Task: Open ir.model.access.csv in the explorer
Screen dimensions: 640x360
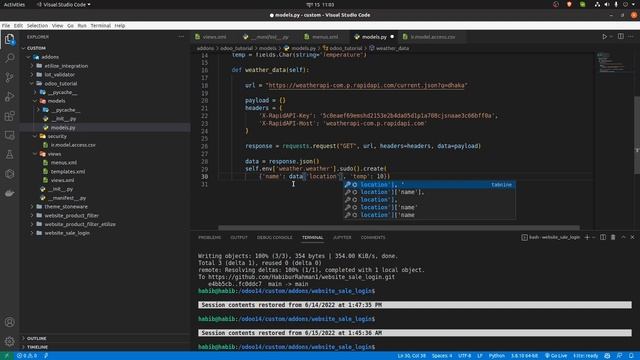Action: tap(73, 145)
